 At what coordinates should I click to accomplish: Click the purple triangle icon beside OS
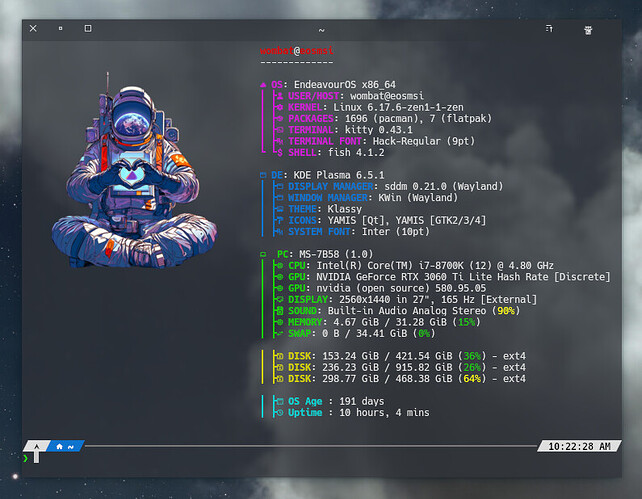(x=263, y=85)
